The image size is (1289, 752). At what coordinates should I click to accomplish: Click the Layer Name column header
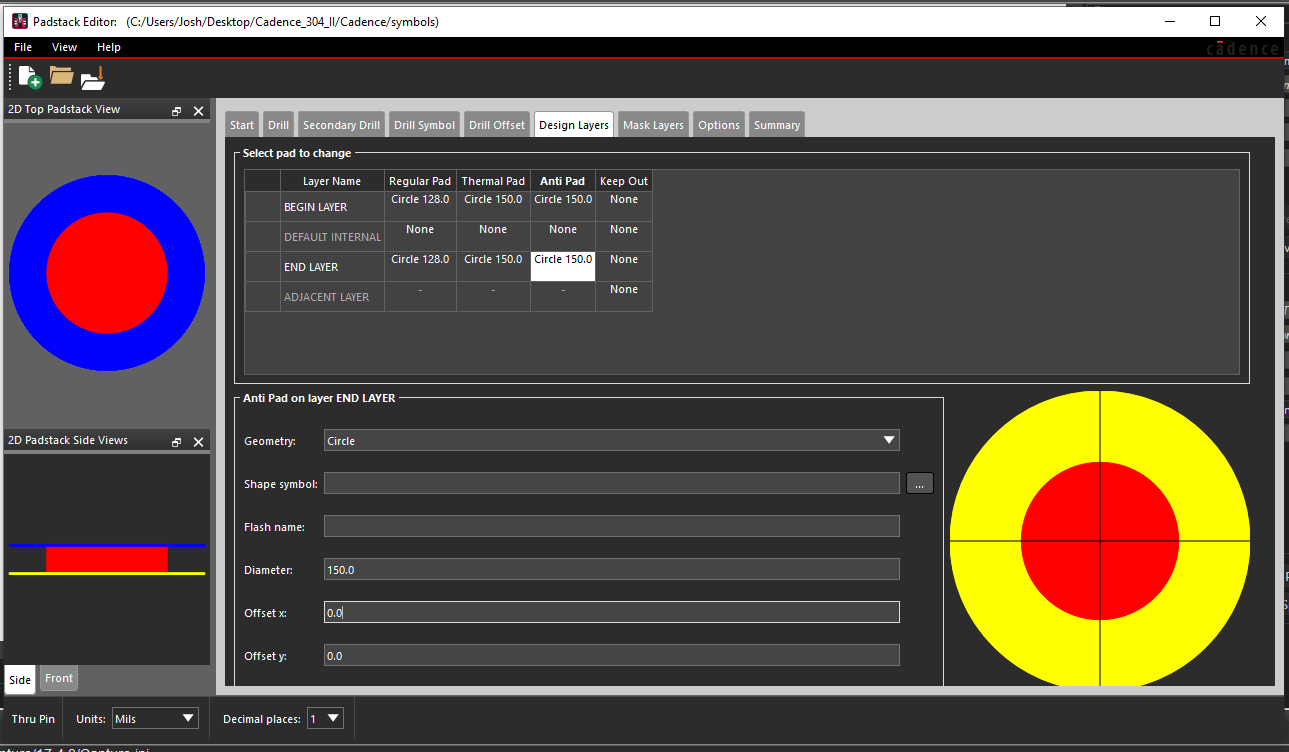(x=332, y=181)
